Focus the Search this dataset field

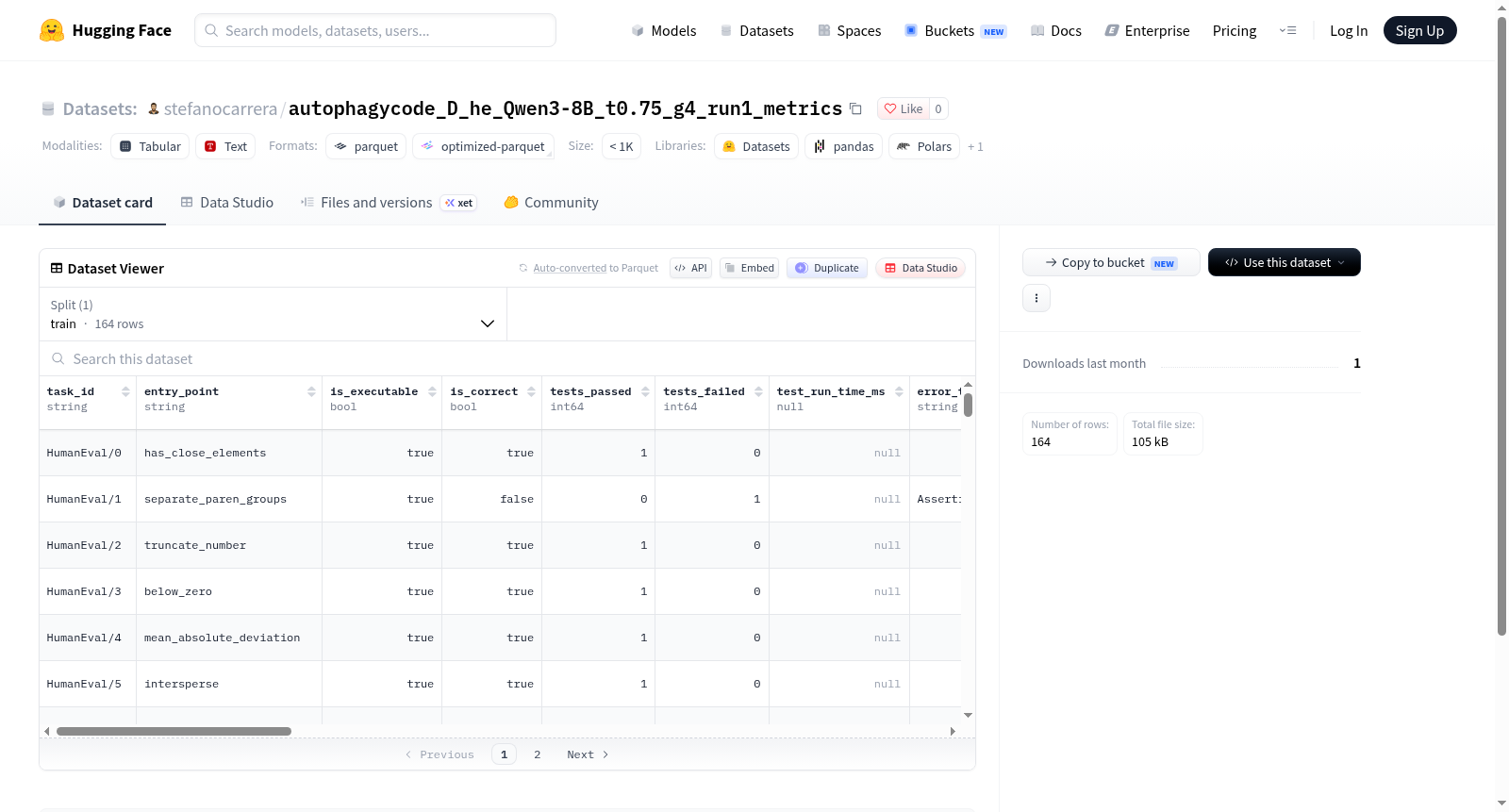pyautogui.click(x=507, y=358)
